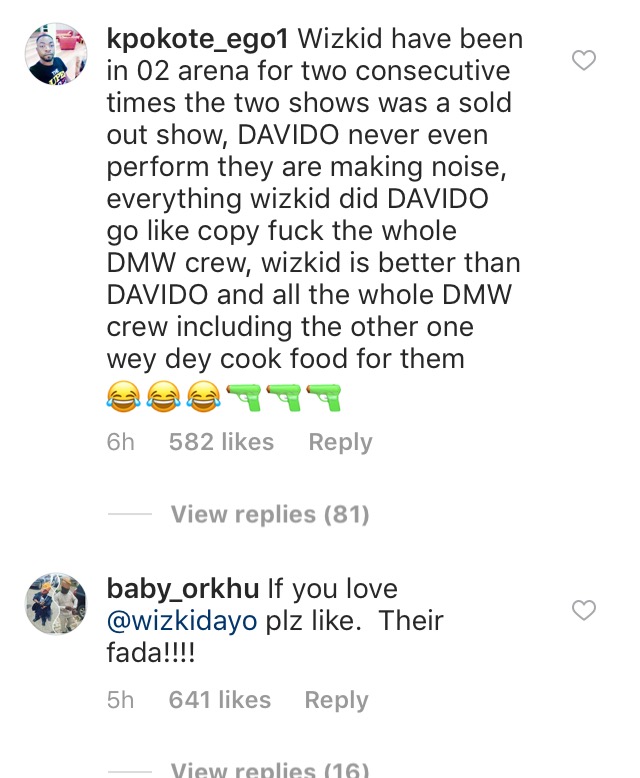Open the kpokote_ego1 username link
The image size is (640, 778).
198,41
